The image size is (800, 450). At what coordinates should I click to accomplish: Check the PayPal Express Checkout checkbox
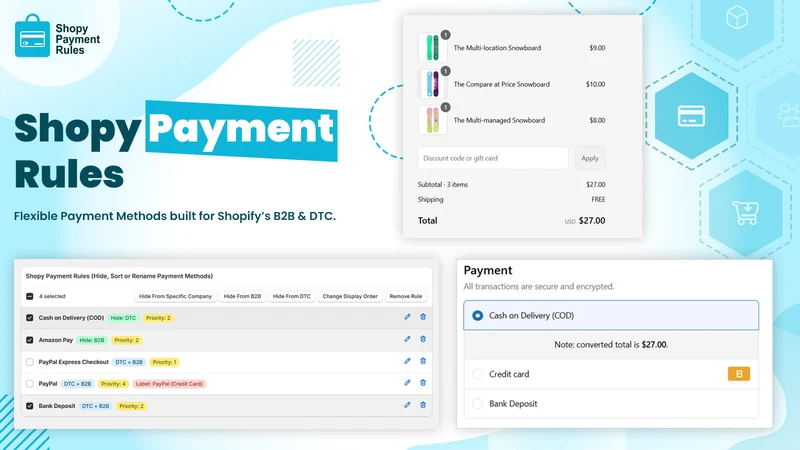pyautogui.click(x=30, y=362)
